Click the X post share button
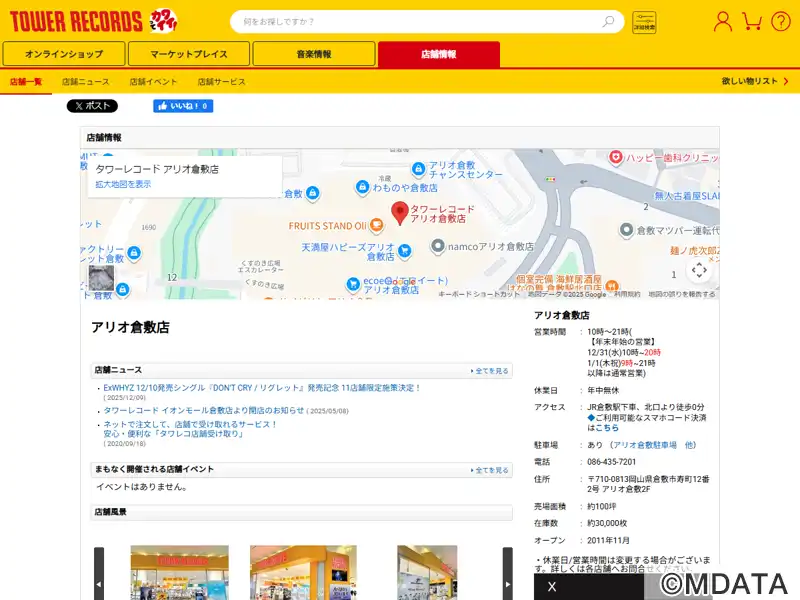Screen dimensions: 800x600 (x=92, y=106)
